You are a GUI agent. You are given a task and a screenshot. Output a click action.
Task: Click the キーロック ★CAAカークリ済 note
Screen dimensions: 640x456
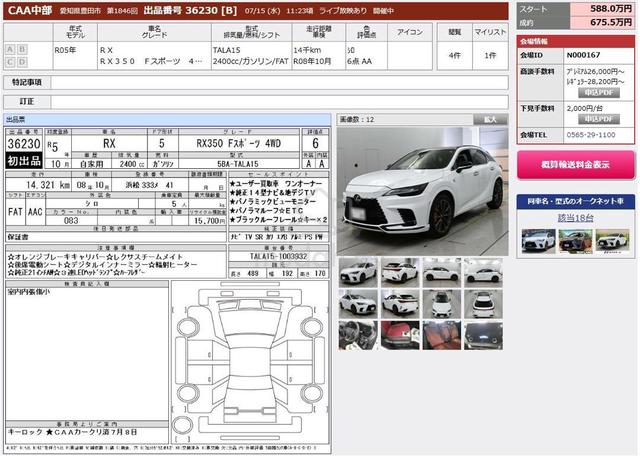72,432
